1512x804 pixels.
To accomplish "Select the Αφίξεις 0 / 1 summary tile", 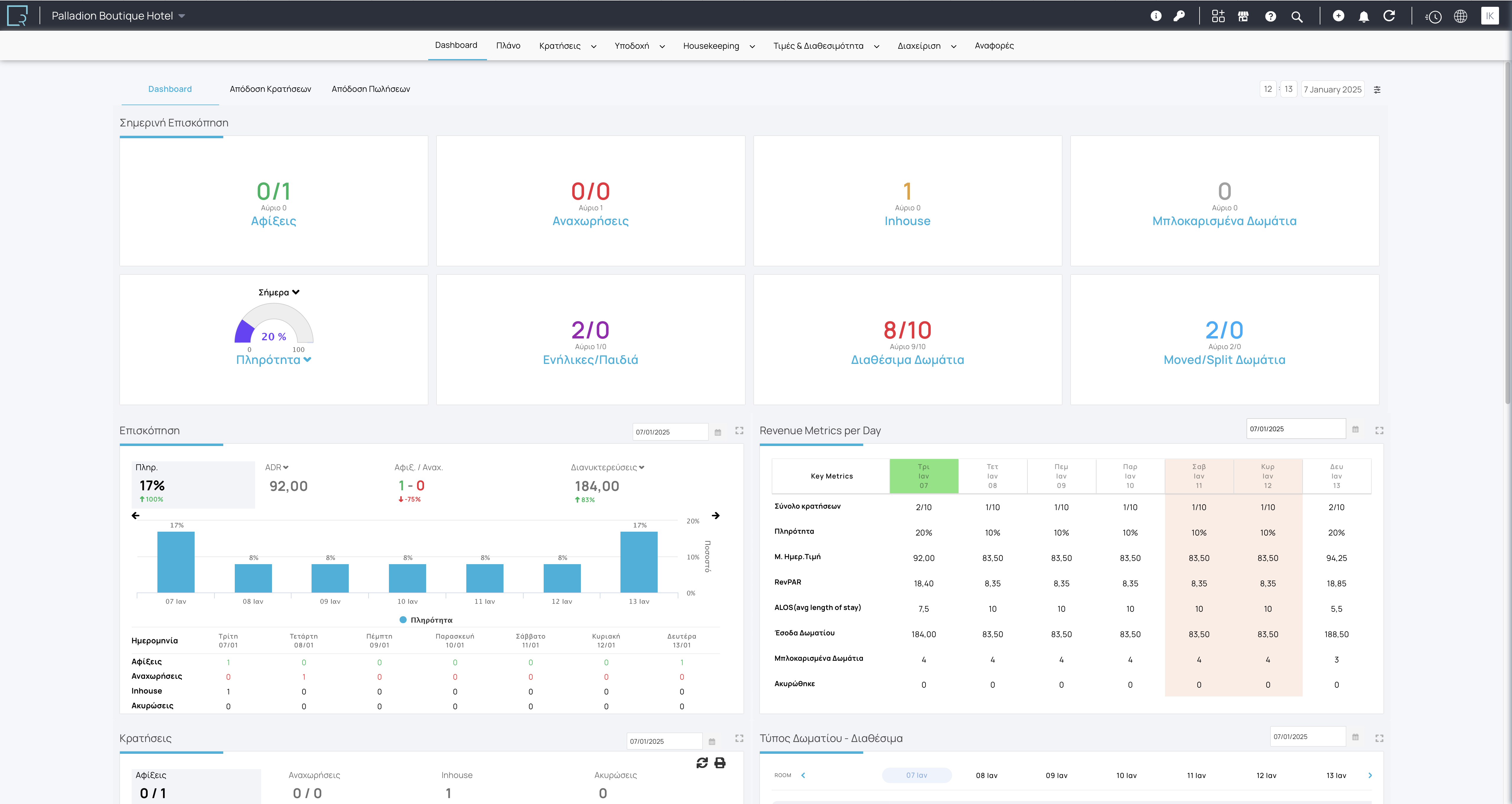I will point(196,786).
